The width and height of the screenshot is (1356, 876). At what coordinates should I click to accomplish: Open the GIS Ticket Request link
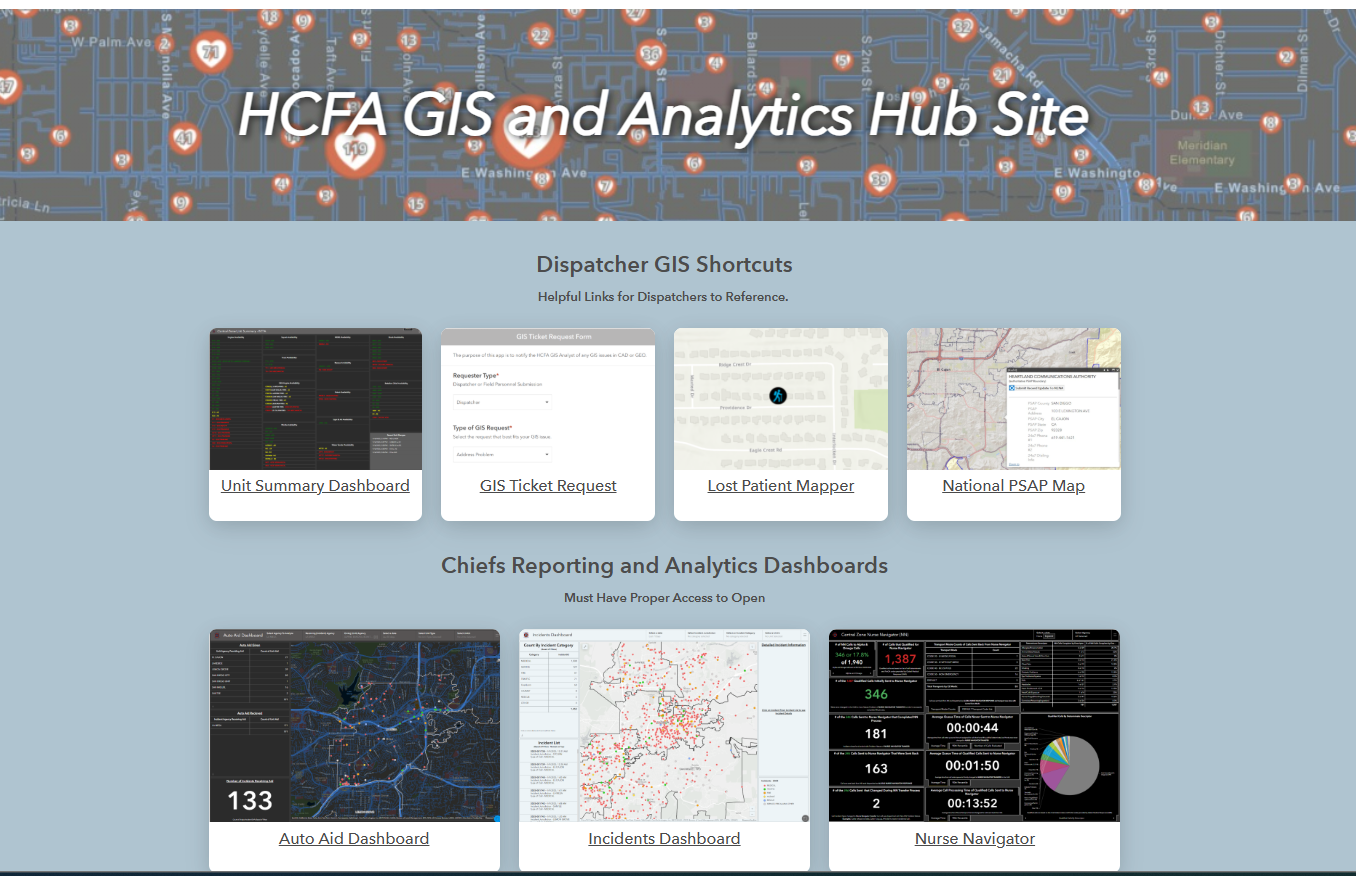point(548,486)
